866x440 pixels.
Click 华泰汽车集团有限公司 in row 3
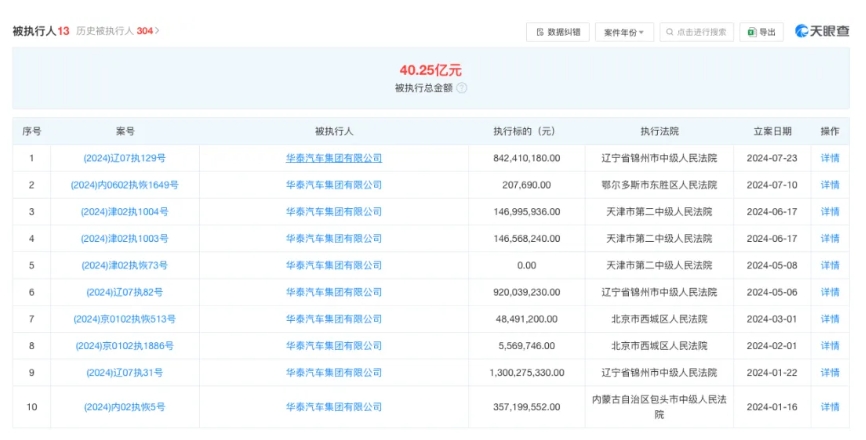(334, 211)
